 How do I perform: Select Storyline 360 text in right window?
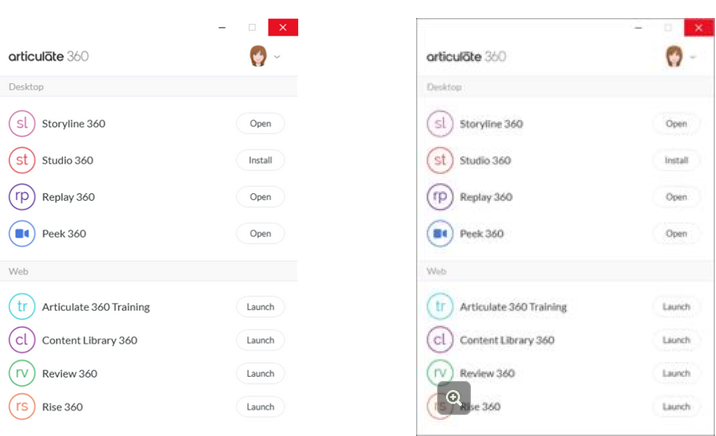[x=491, y=124]
